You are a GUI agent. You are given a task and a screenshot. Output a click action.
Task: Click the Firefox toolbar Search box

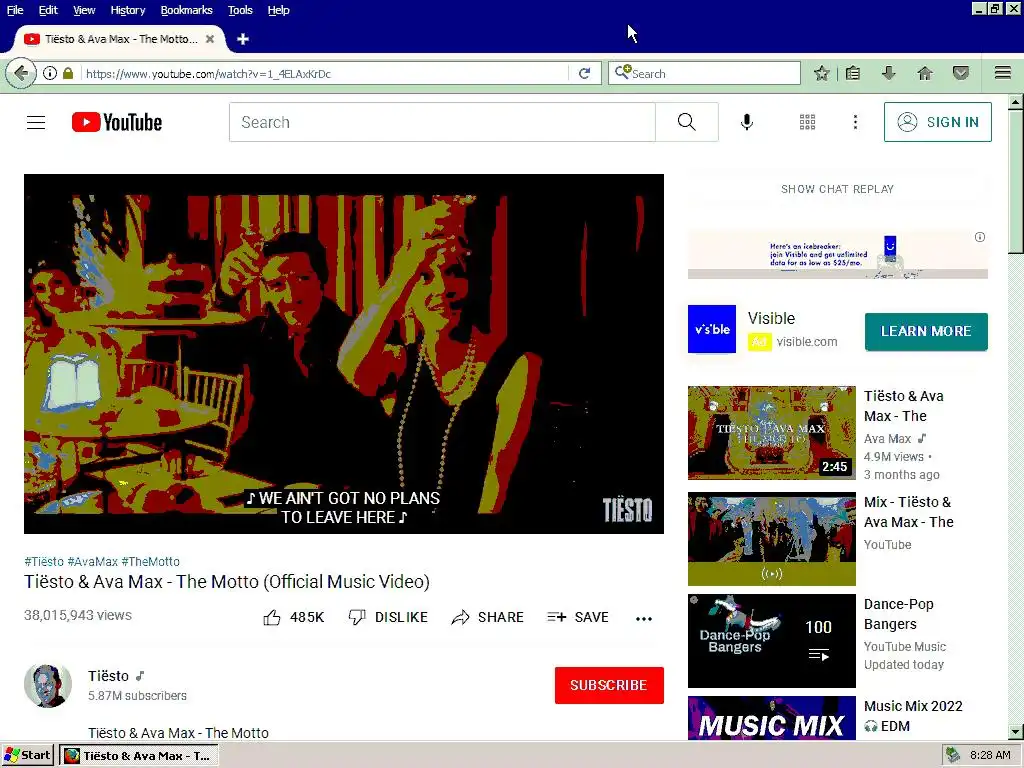[704, 73]
